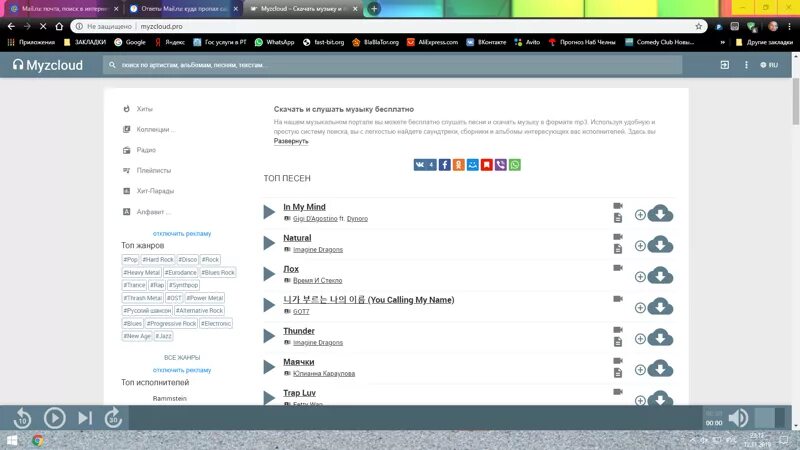The width and height of the screenshot is (800, 450).
Task: Mute the player with speaker icon
Action: click(738, 418)
